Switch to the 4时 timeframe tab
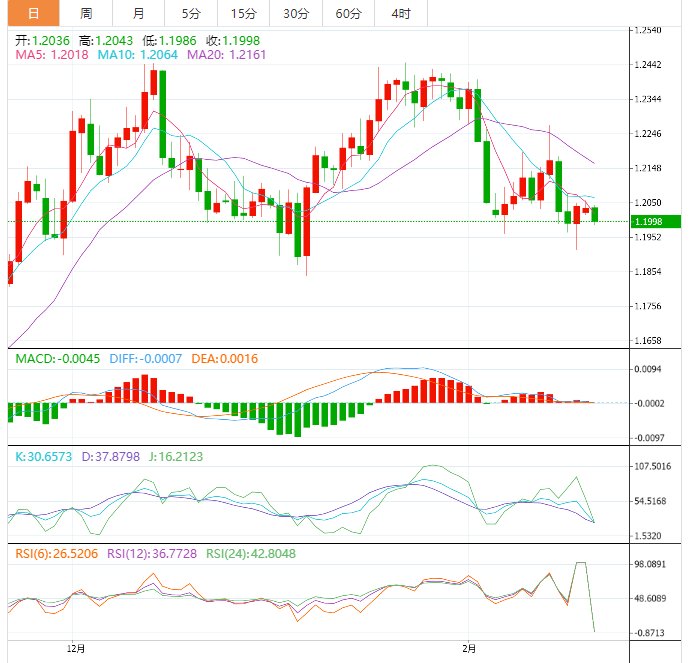The width and height of the screenshot is (689, 663). pos(400,13)
